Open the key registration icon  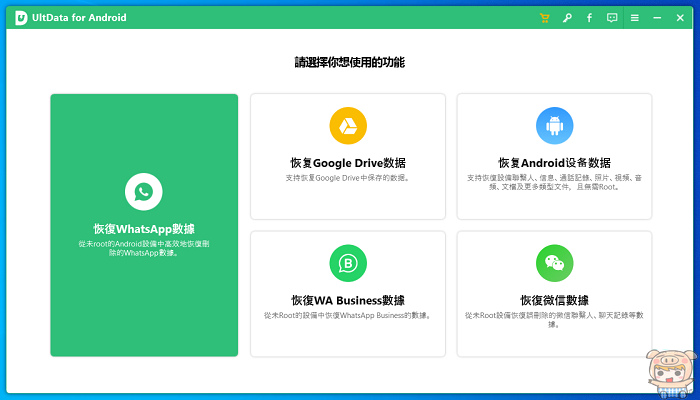(x=567, y=18)
